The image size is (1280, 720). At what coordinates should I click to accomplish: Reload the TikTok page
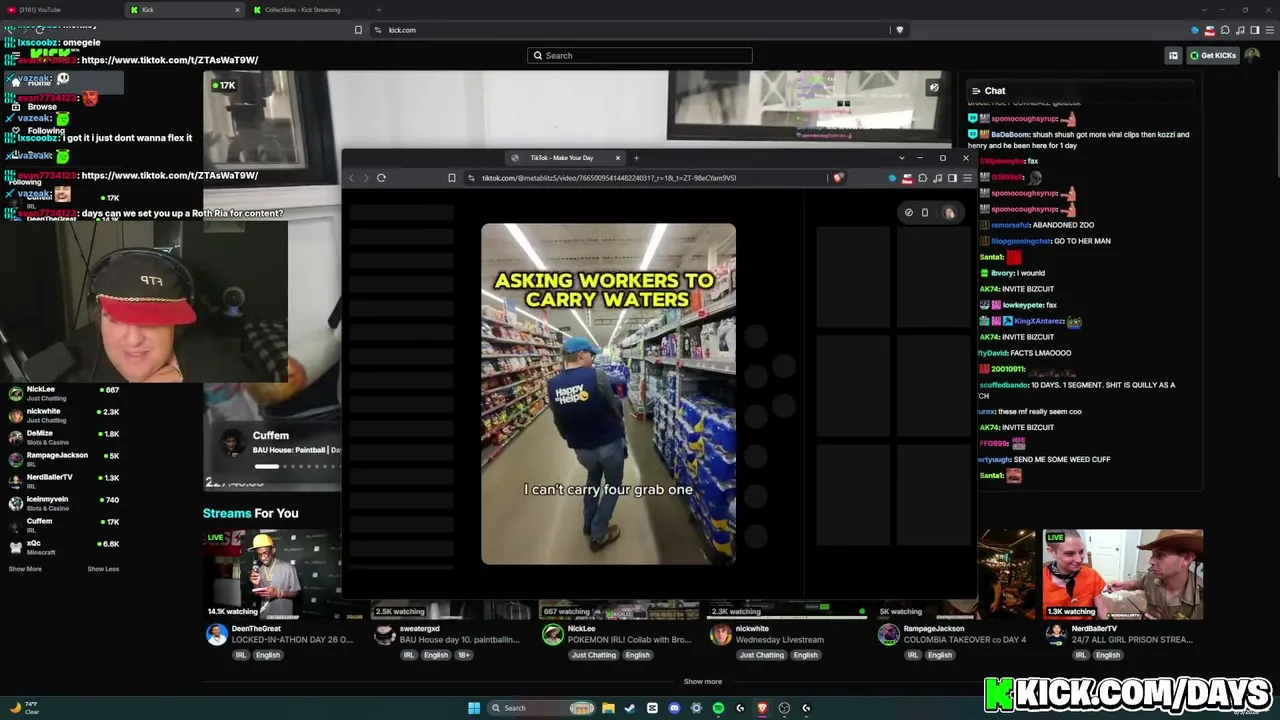pos(381,178)
